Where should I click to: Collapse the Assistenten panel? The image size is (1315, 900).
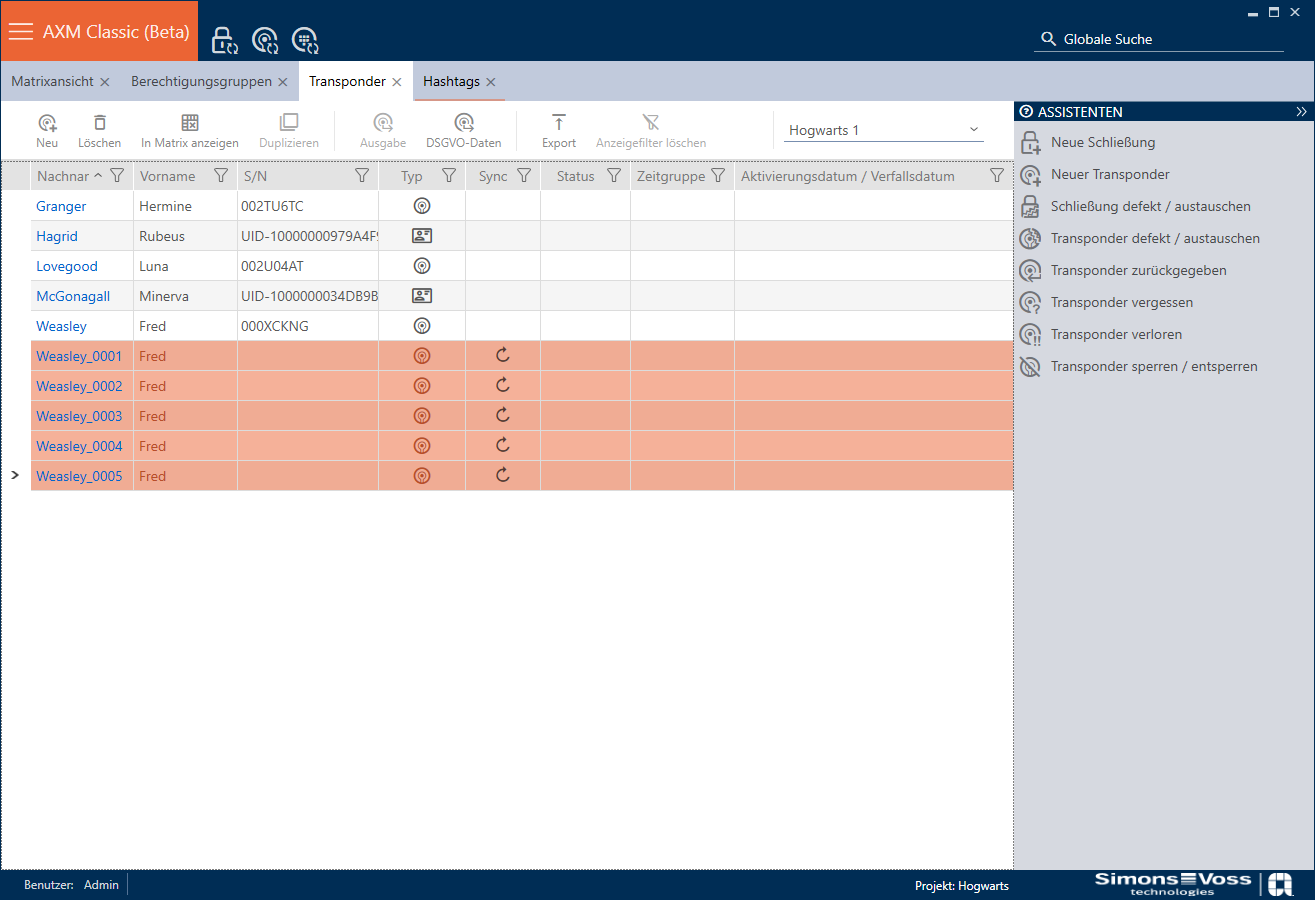click(x=1301, y=112)
